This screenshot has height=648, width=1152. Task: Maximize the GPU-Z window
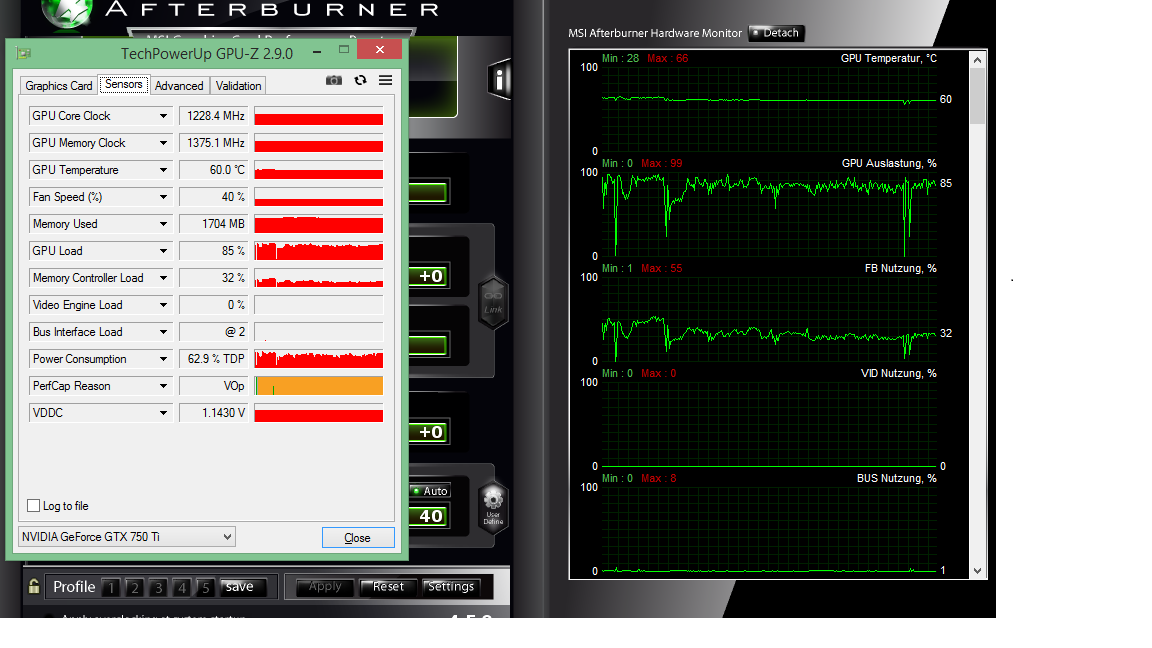(x=343, y=50)
